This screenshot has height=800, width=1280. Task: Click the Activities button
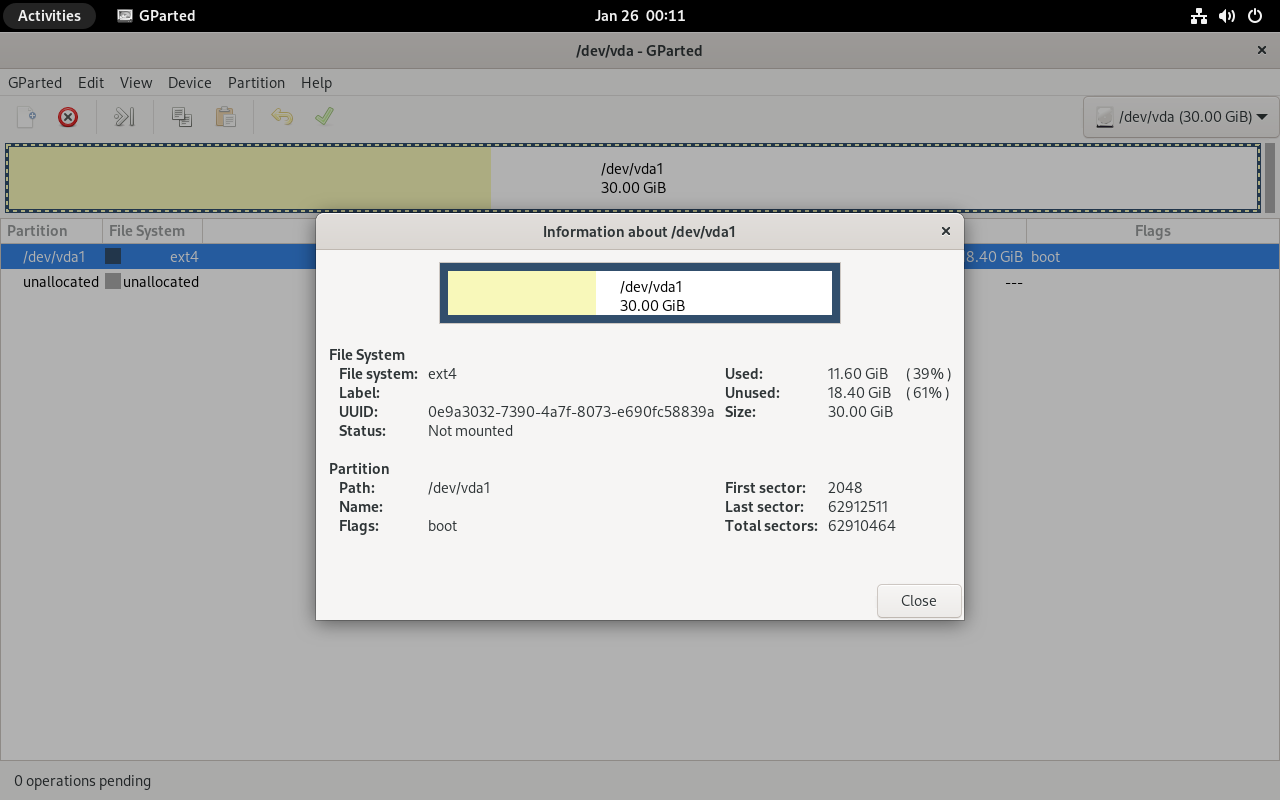(49, 16)
